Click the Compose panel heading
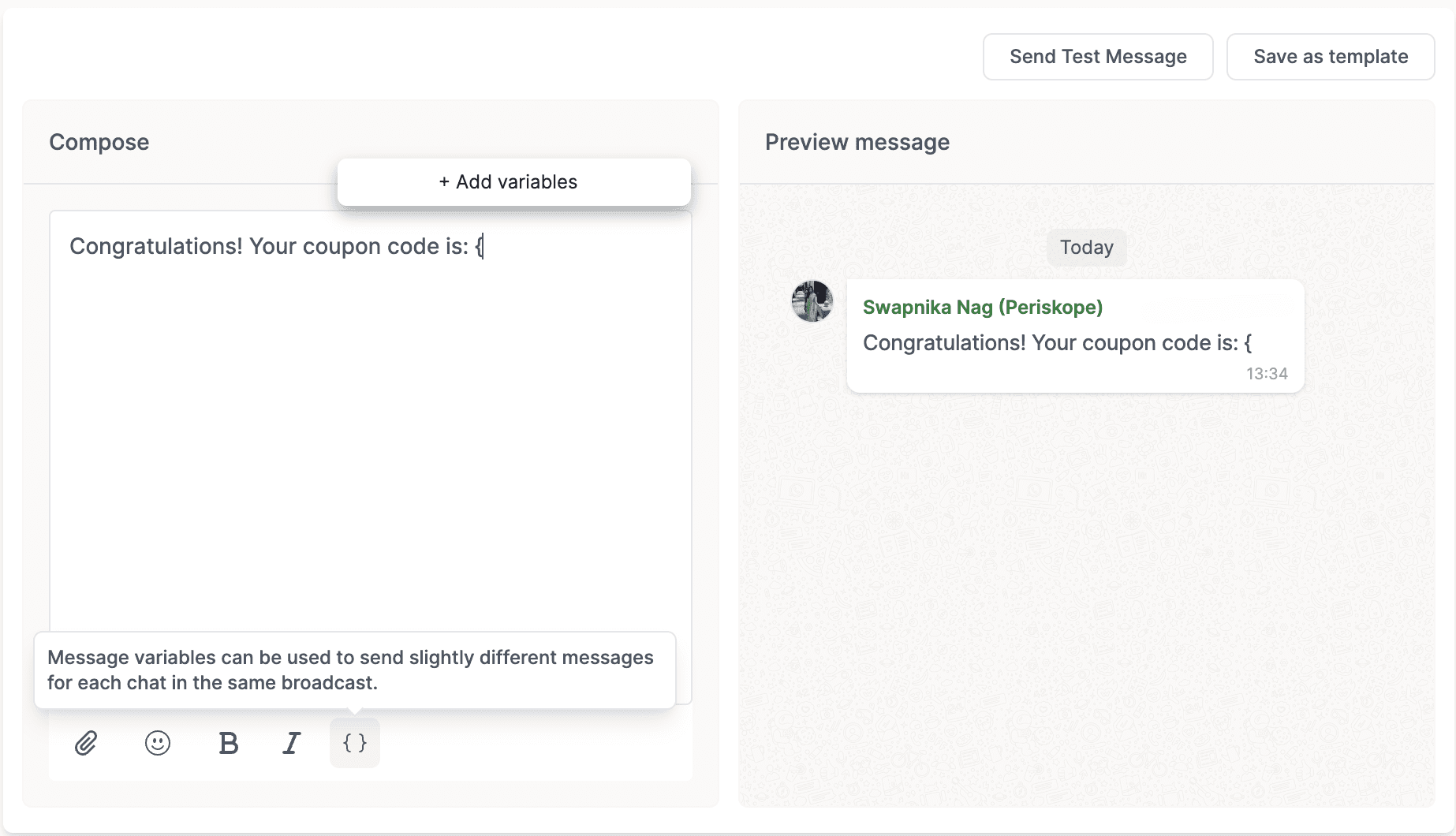1456x836 pixels. [99, 142]
